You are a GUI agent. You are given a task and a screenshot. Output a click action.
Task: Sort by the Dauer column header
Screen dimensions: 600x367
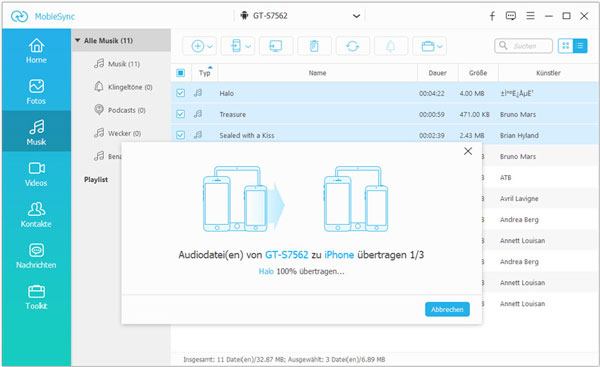pos(437,73)
